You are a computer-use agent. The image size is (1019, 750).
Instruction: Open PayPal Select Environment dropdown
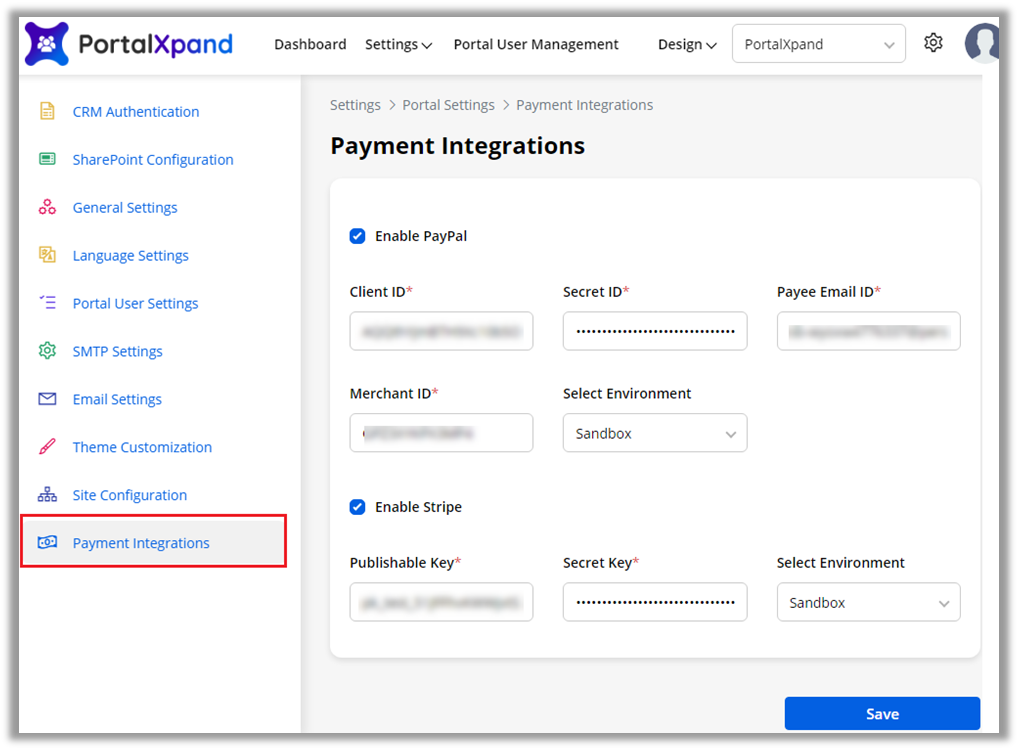pyautogui.click(x=654, y=433)
